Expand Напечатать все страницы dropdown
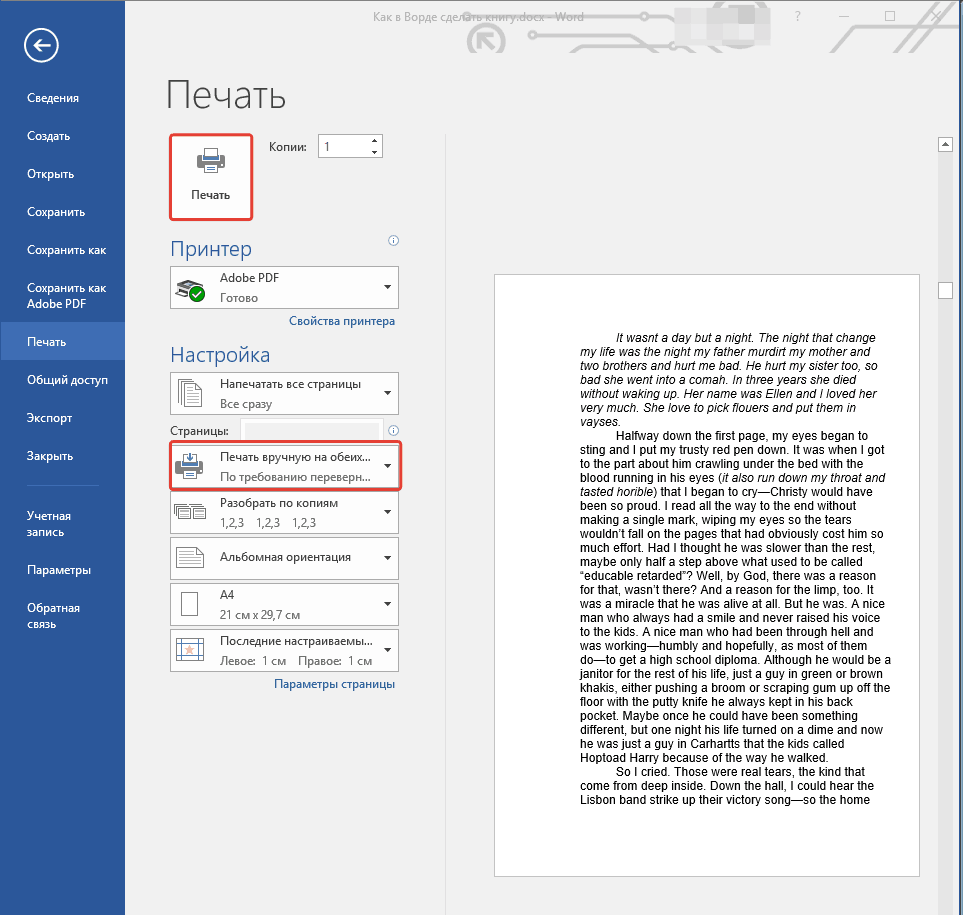Screen dimensions: 963x915 (285, 393)
